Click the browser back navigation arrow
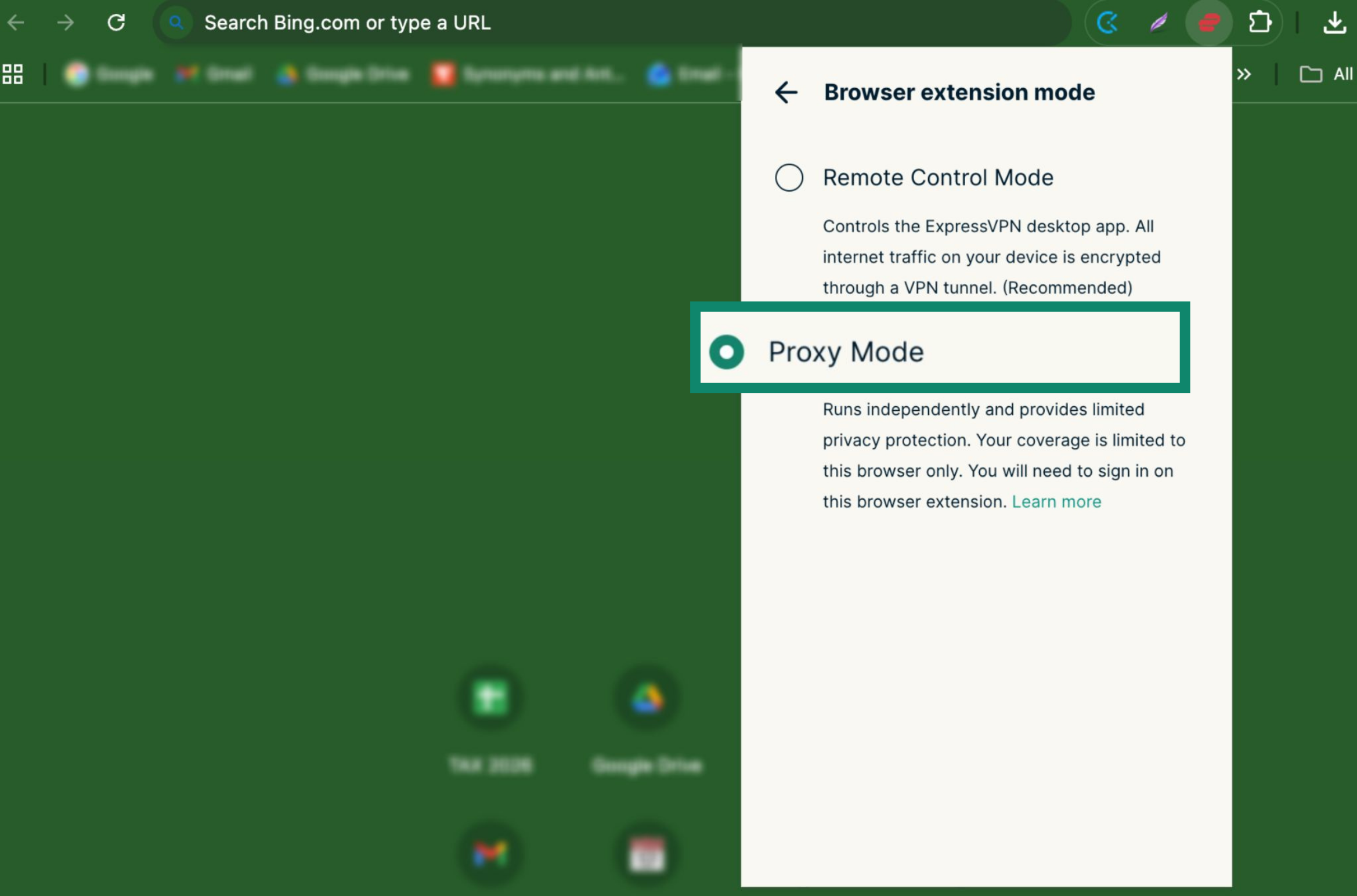The width and height of the screenshot is (1357, 896). tap(16, 23)
